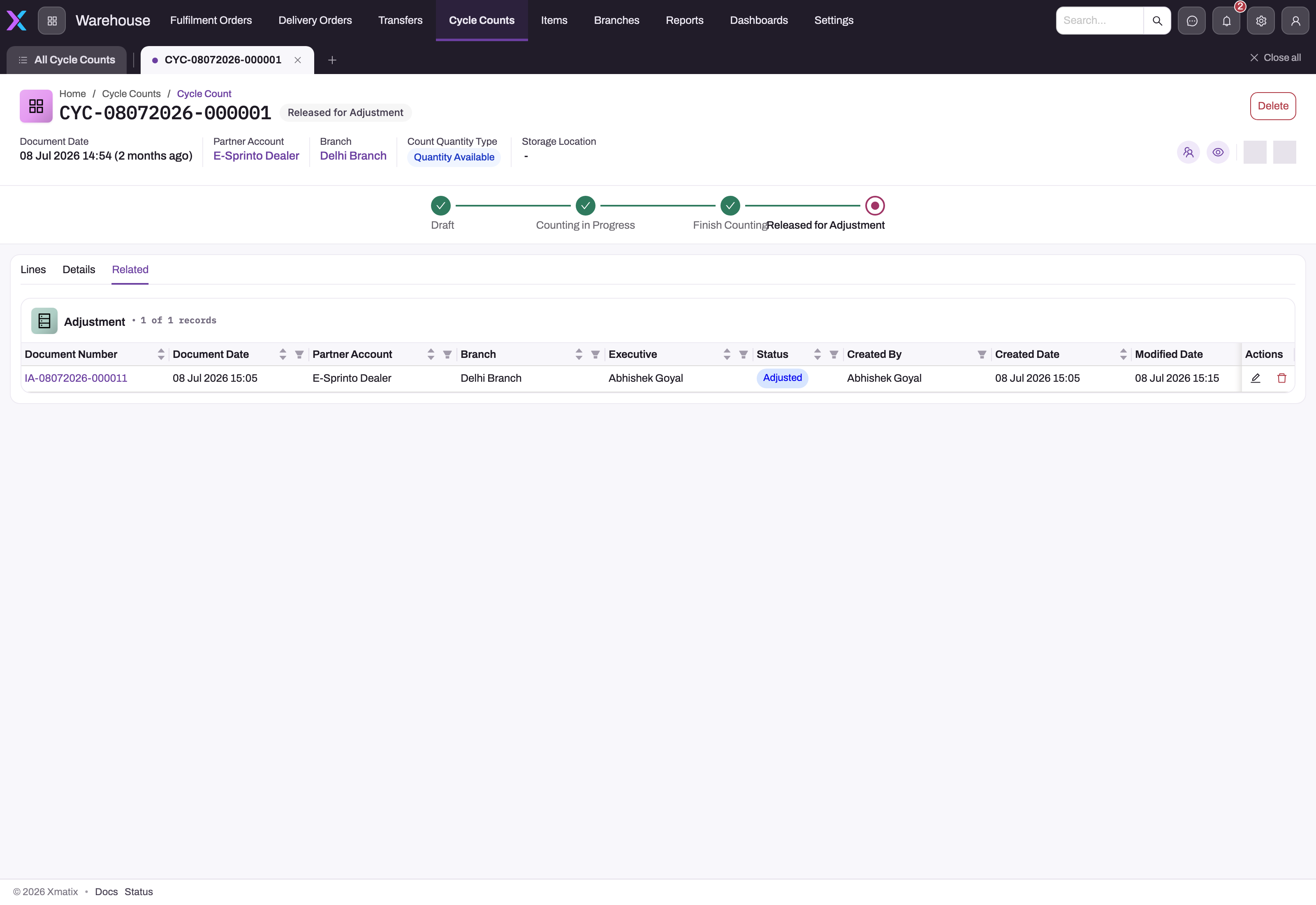The width and height of the screenshot is (1316, 905).
Task: Focus the Search input field
Action: 1100,21
